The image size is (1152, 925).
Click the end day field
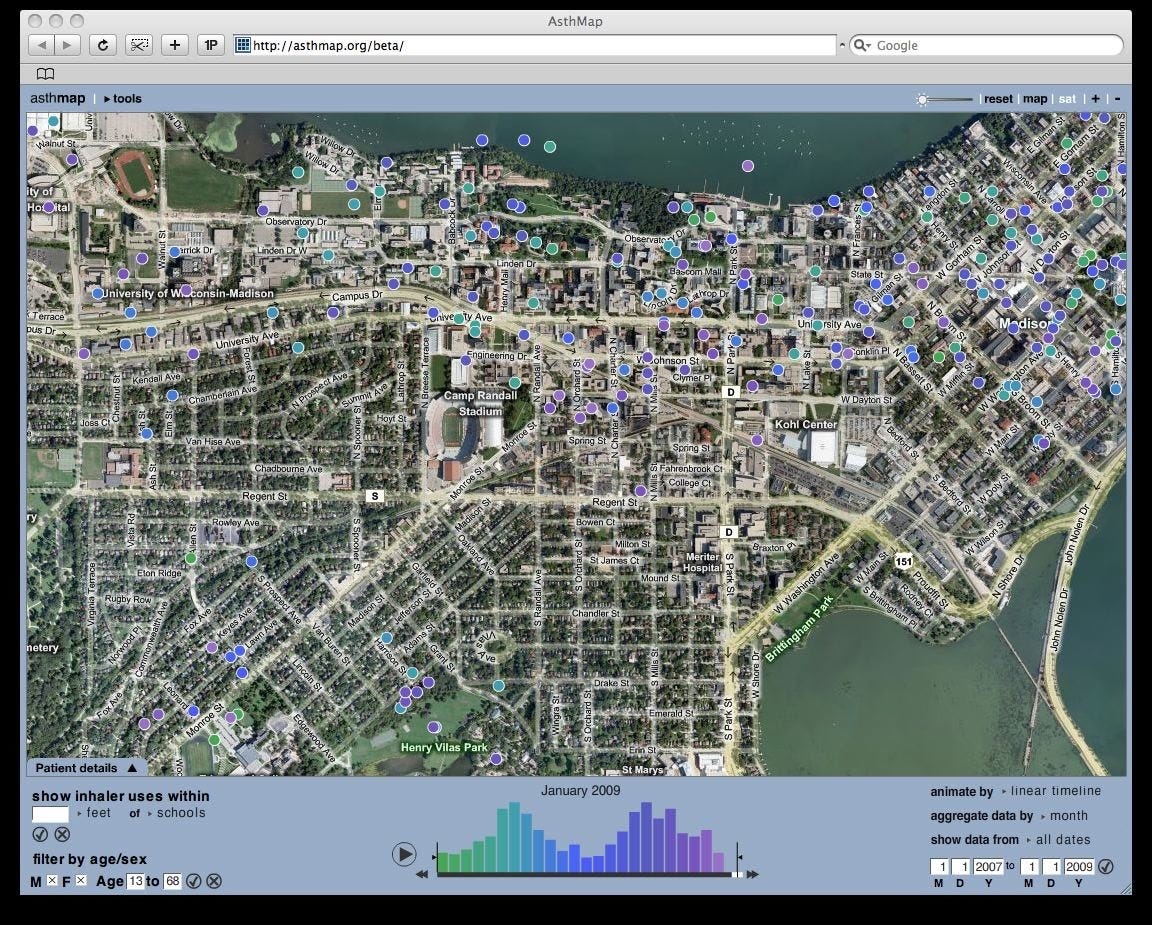[x=1052, y=867]
